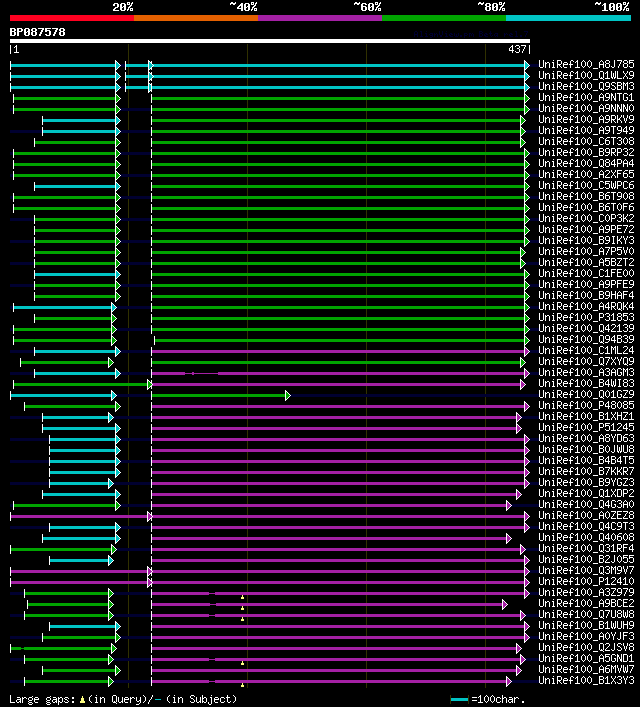This screenshot has width=640, height=707.
Task: Select UniRef100_P12410 entry
Action: tap(586, 581)
